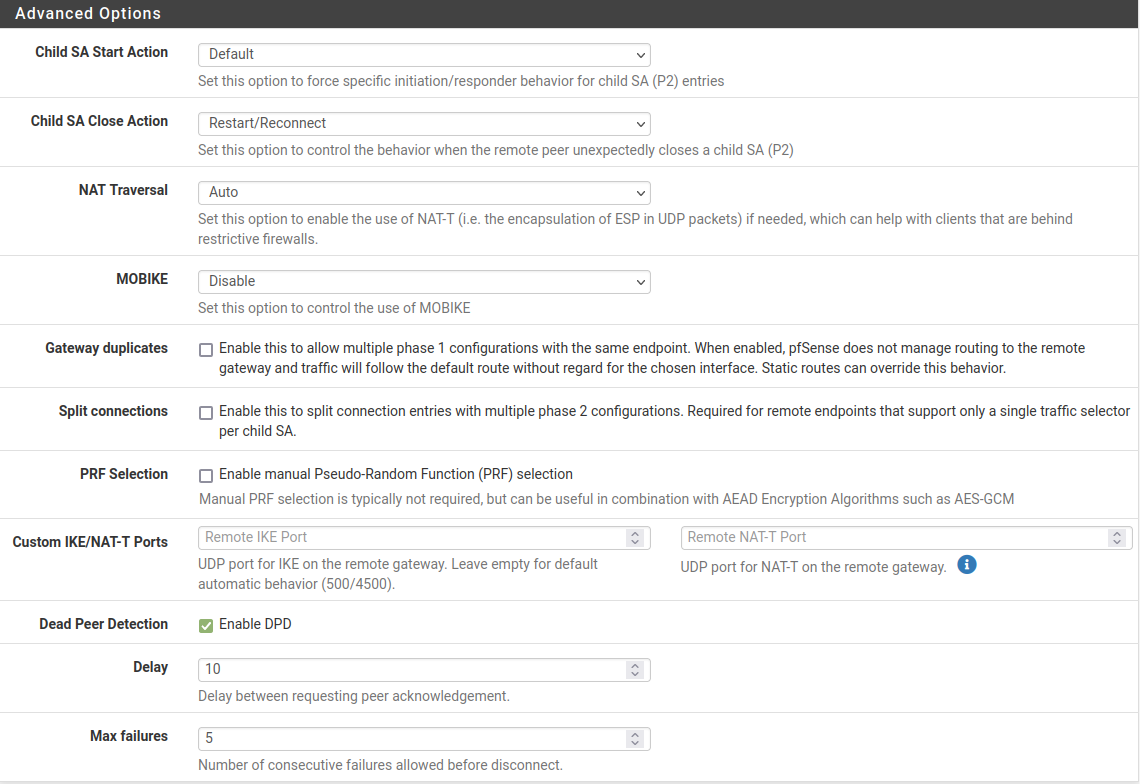1140x784 pixels.
Task: Click the Enable DPD label text
Action: tap(255, 625)
